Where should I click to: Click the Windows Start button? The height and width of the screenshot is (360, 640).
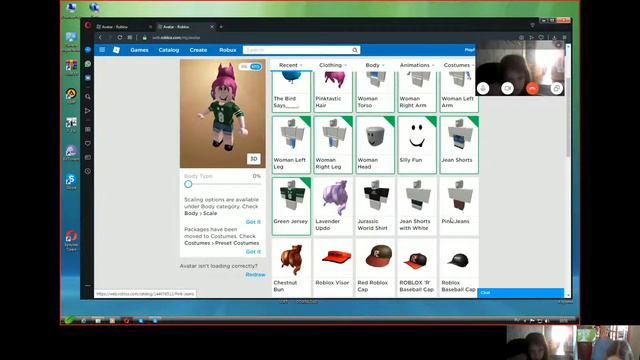point(69,320)
